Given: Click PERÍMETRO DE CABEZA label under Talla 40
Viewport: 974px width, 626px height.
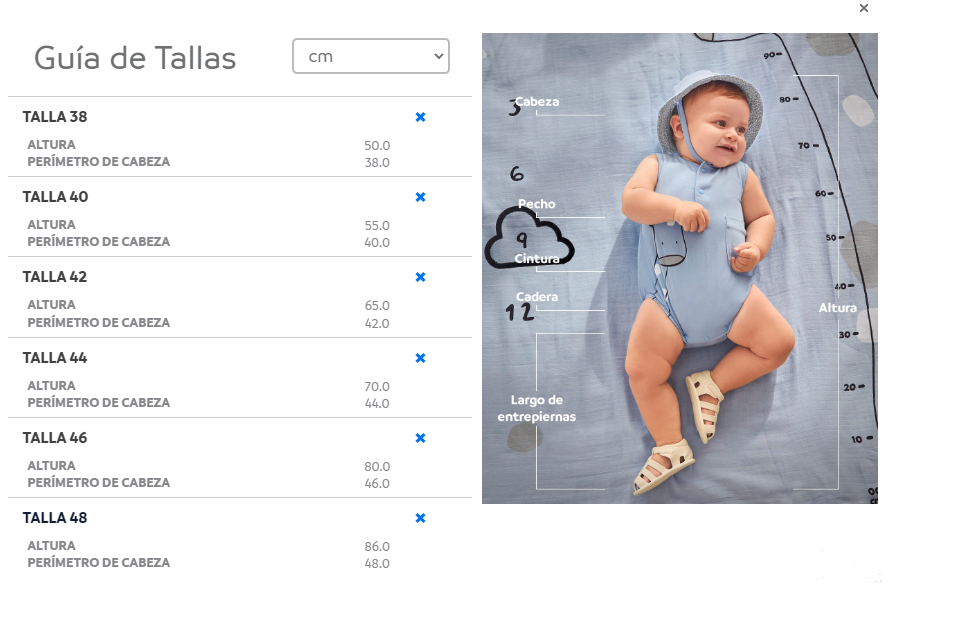Looking at the screenshot, I should pyautogui.click(x=99, y=242).
